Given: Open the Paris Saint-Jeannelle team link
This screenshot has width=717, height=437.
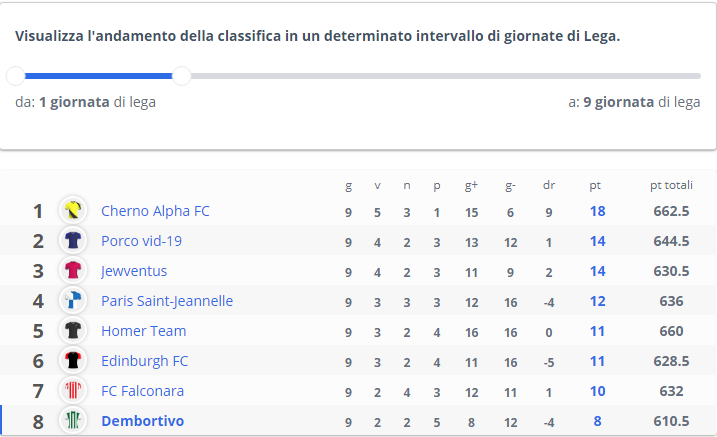Looking at the screenshot, I should coord(167,301).
